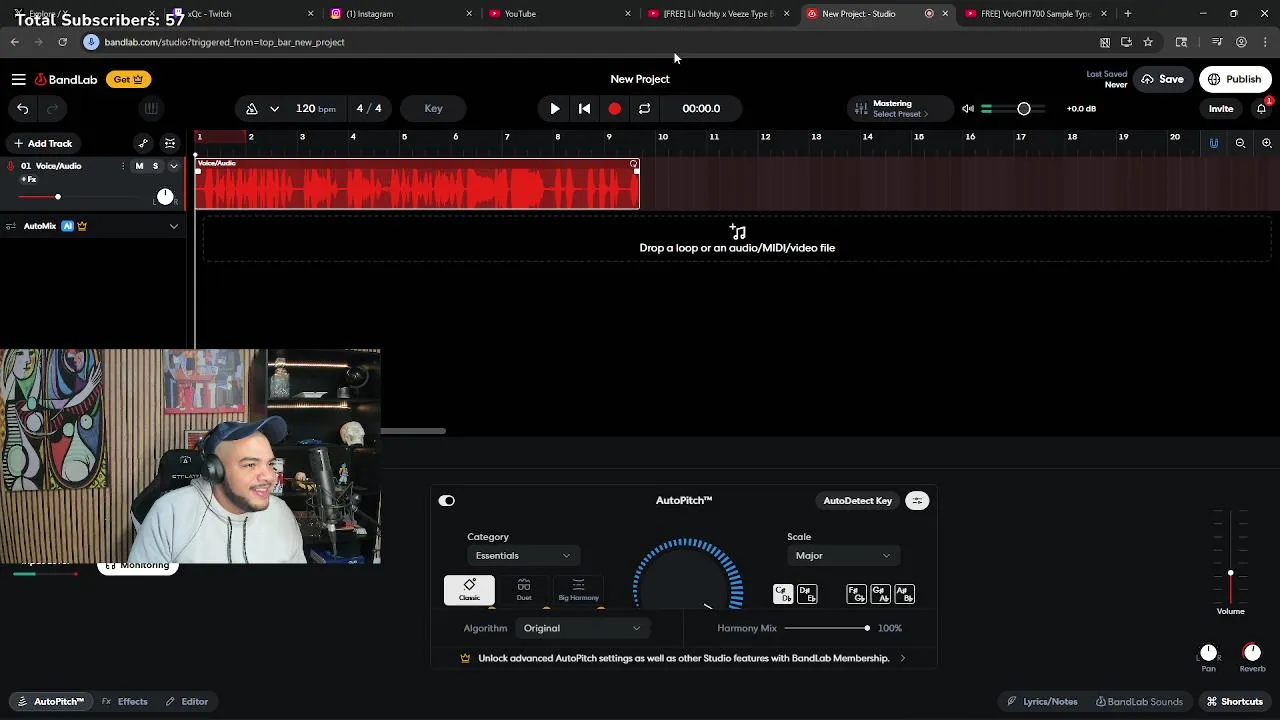1280x720 pixels.
Task: Open the virtual piano keyboard icon
Action: click(x=150, y=109)
